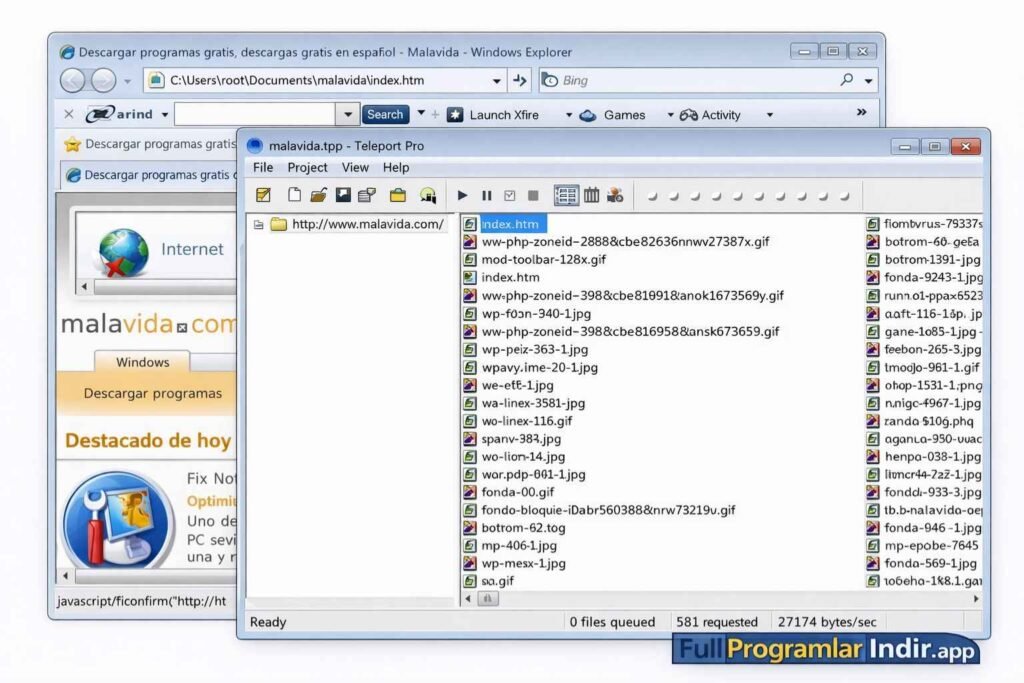The width and height of the screenshot is (1024, 683).
Task: Toggle the list view mode button
Action: pos(566,196)
